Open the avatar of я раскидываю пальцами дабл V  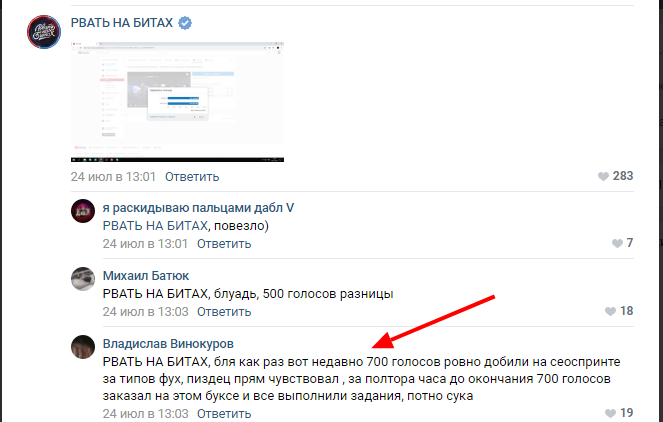(83, 211)
